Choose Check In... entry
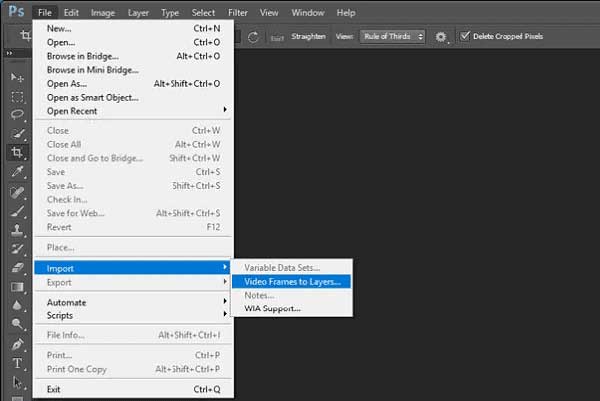 (x=132, y=199)
